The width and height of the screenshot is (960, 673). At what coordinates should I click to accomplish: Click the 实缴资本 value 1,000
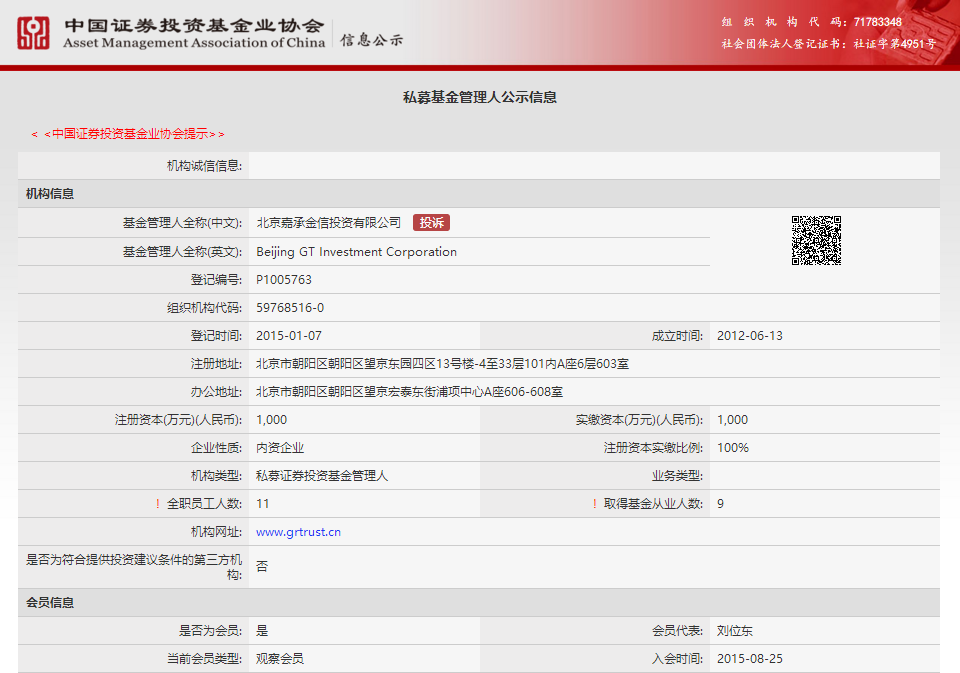(732, 420)
